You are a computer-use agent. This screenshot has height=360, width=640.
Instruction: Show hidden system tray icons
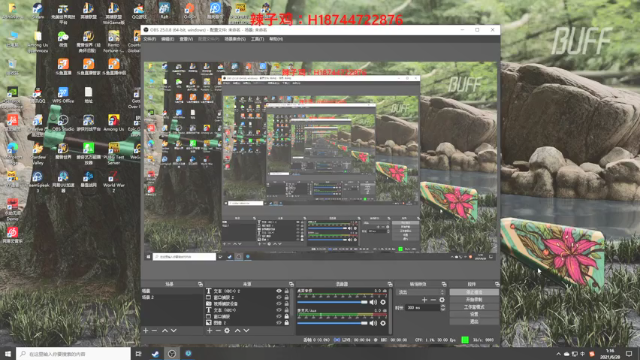click(x=558, y=354)
